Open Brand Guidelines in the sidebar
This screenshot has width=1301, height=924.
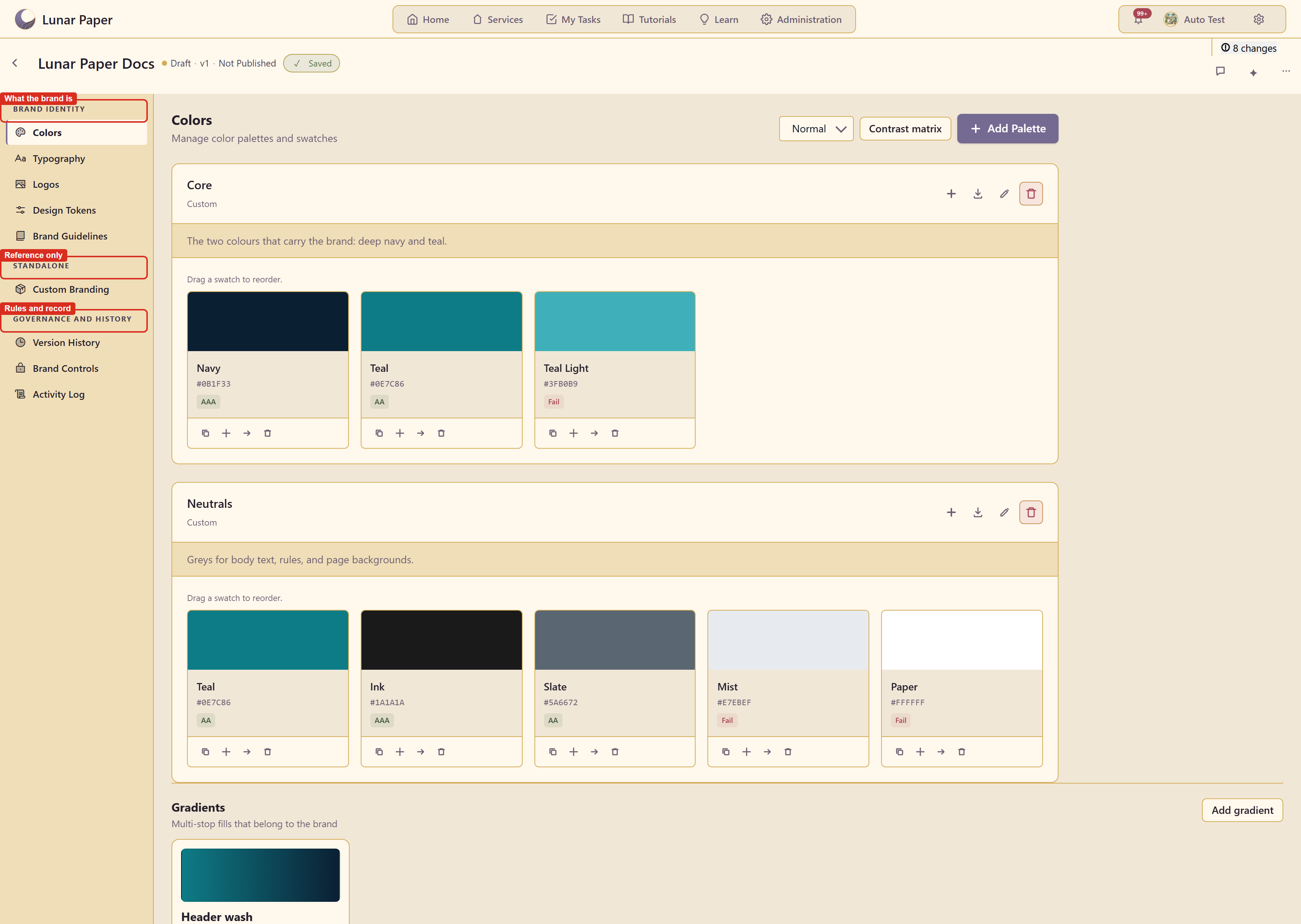[76, 236]
